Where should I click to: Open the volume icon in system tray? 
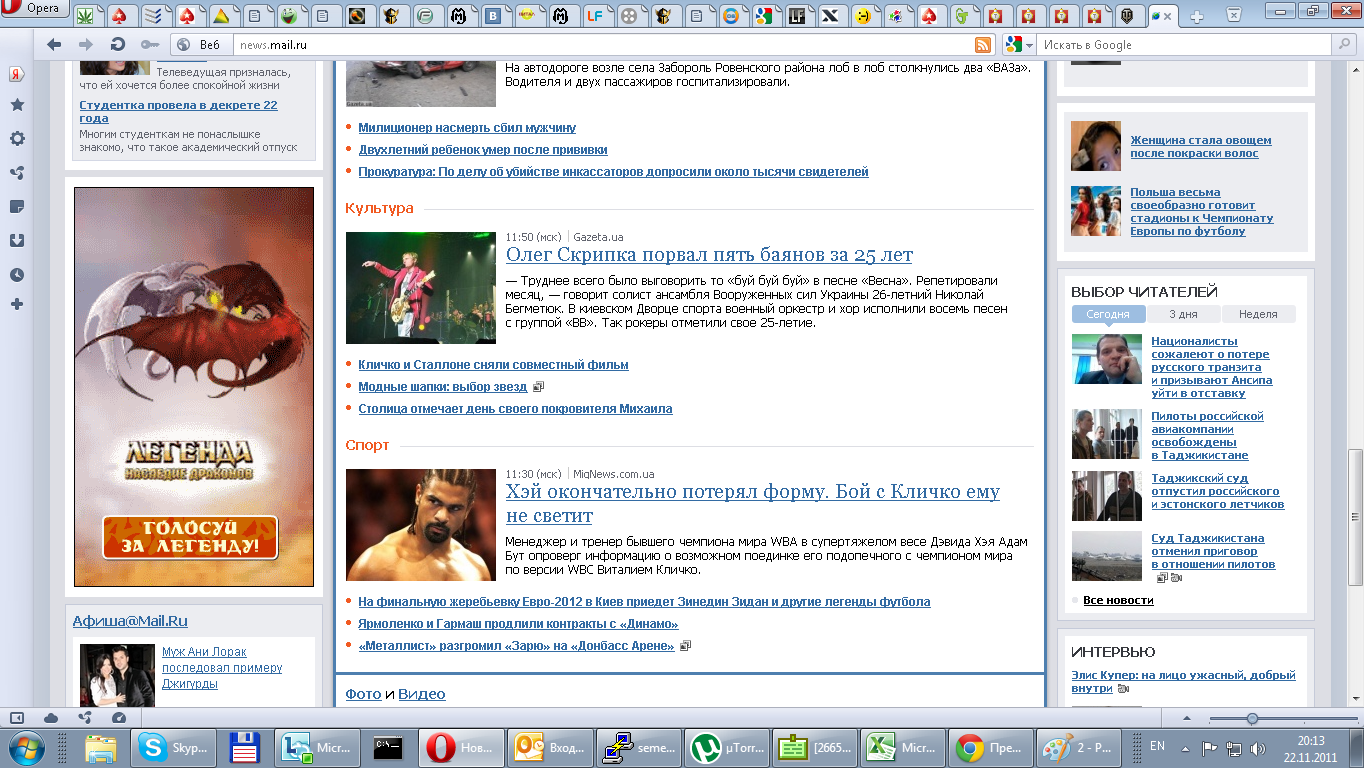(x=1258, y=747)
